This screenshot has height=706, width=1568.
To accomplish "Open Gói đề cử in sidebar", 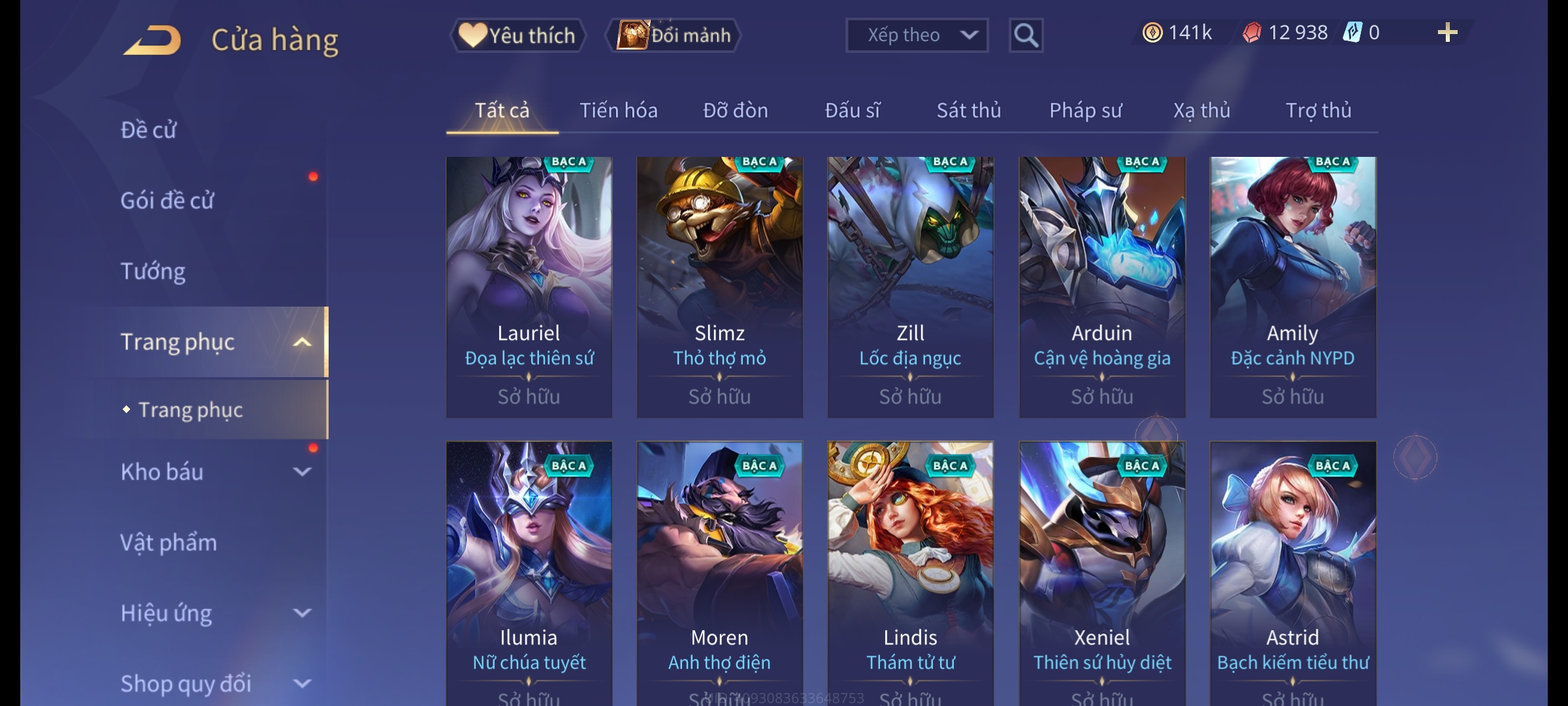I will tap(167, 201).
